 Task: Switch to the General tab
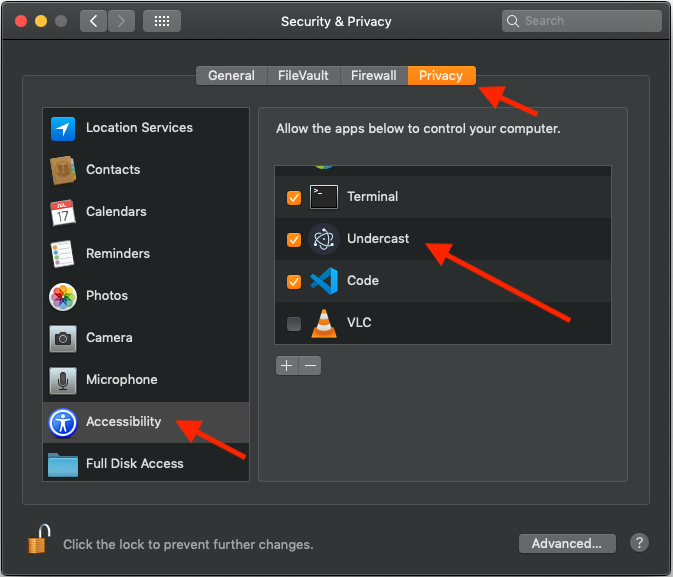(232, 76)
